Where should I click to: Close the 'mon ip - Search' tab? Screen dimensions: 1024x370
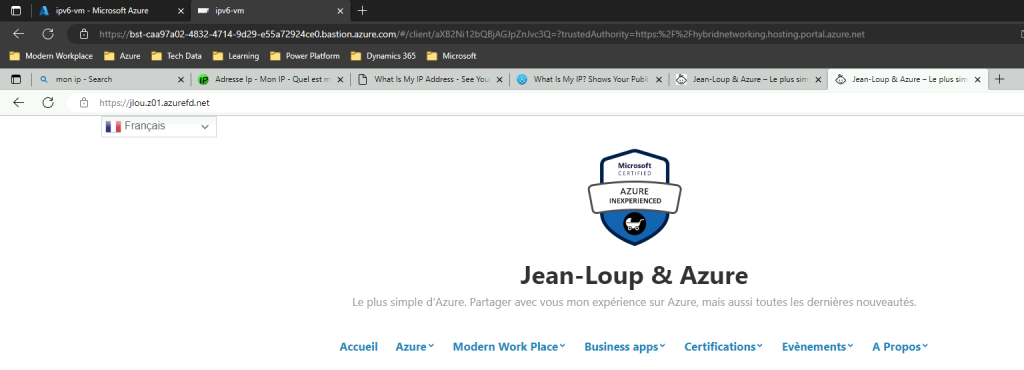coord(182,80)
